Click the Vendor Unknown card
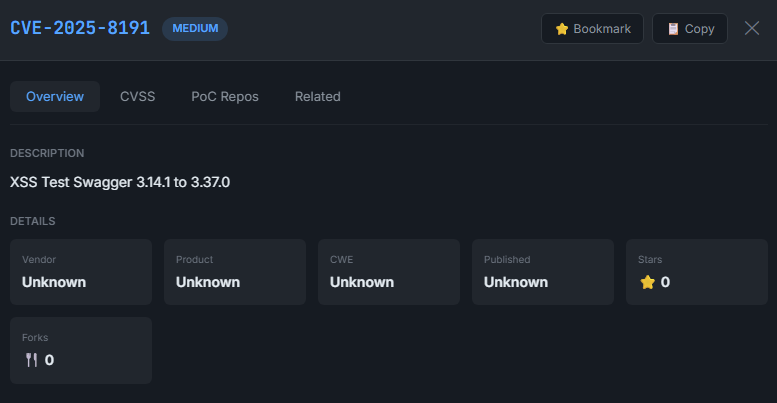 pos(81,271)
